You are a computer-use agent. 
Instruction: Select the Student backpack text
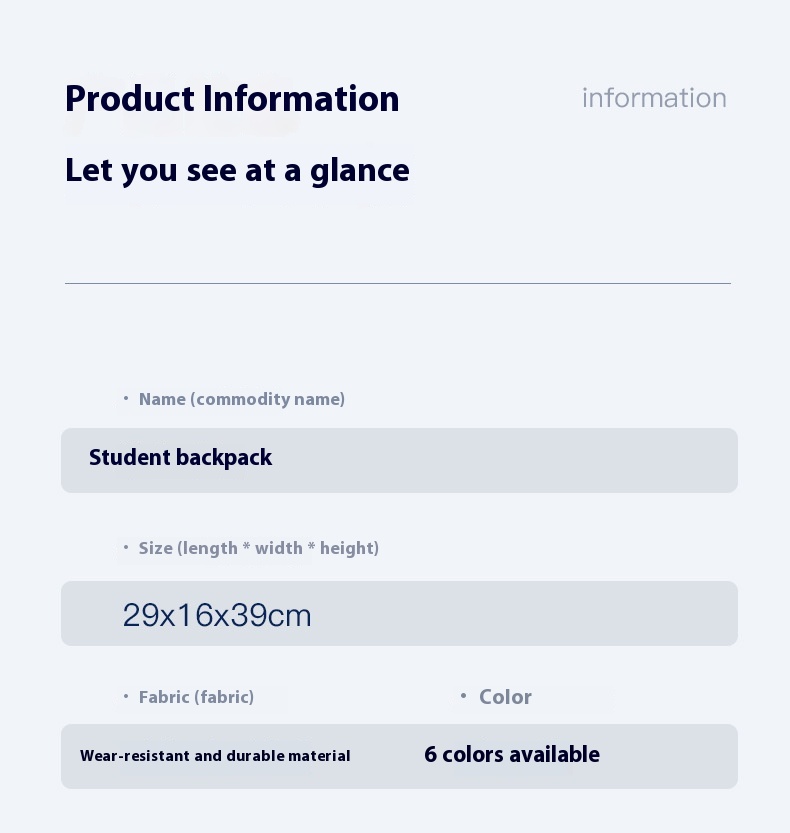pyautogui.click(x=180, y=457)
